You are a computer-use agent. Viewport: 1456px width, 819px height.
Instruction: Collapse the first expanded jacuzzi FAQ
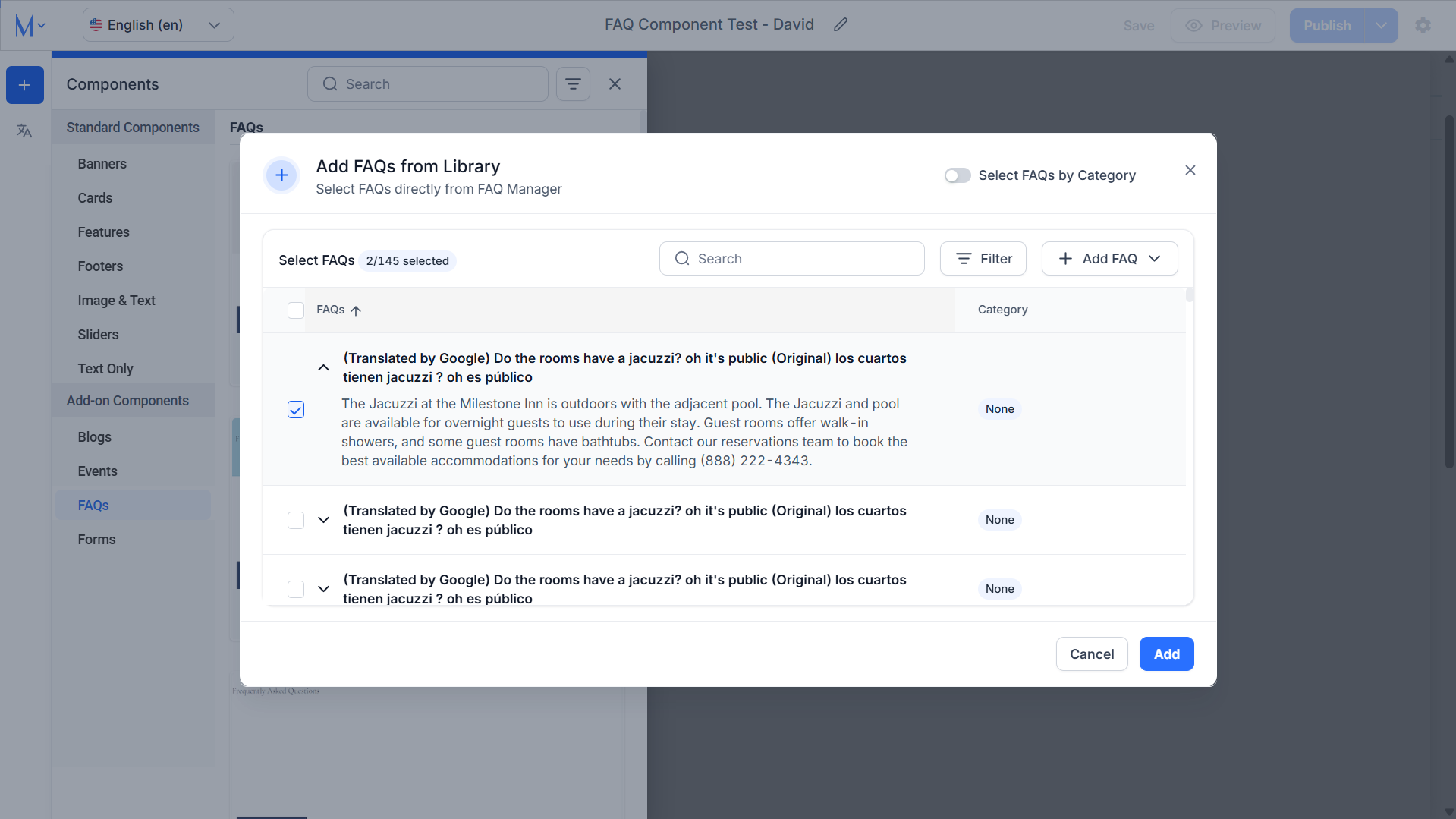tap(323, 367)
